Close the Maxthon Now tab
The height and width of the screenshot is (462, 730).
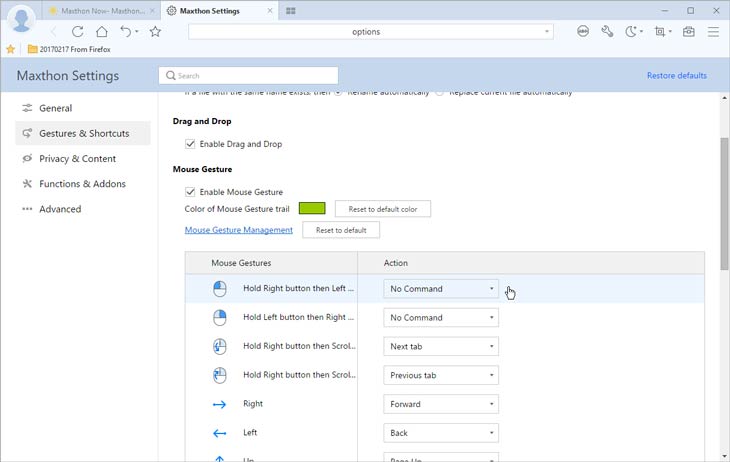[152, 11]
